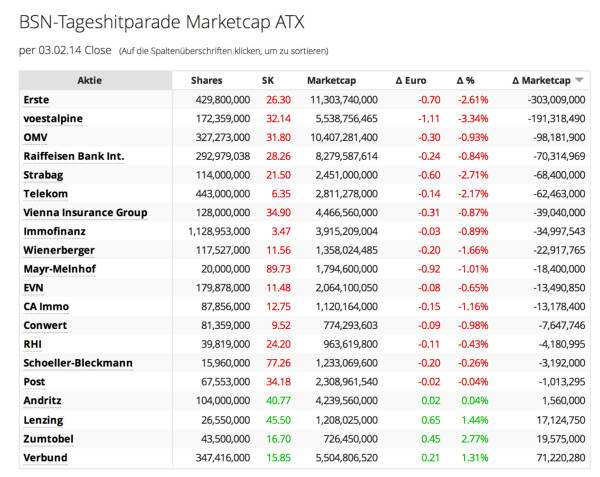This screenshot has height=477, width=600.
Task: Sort table by Aktie column
Action: coord(89,81)
